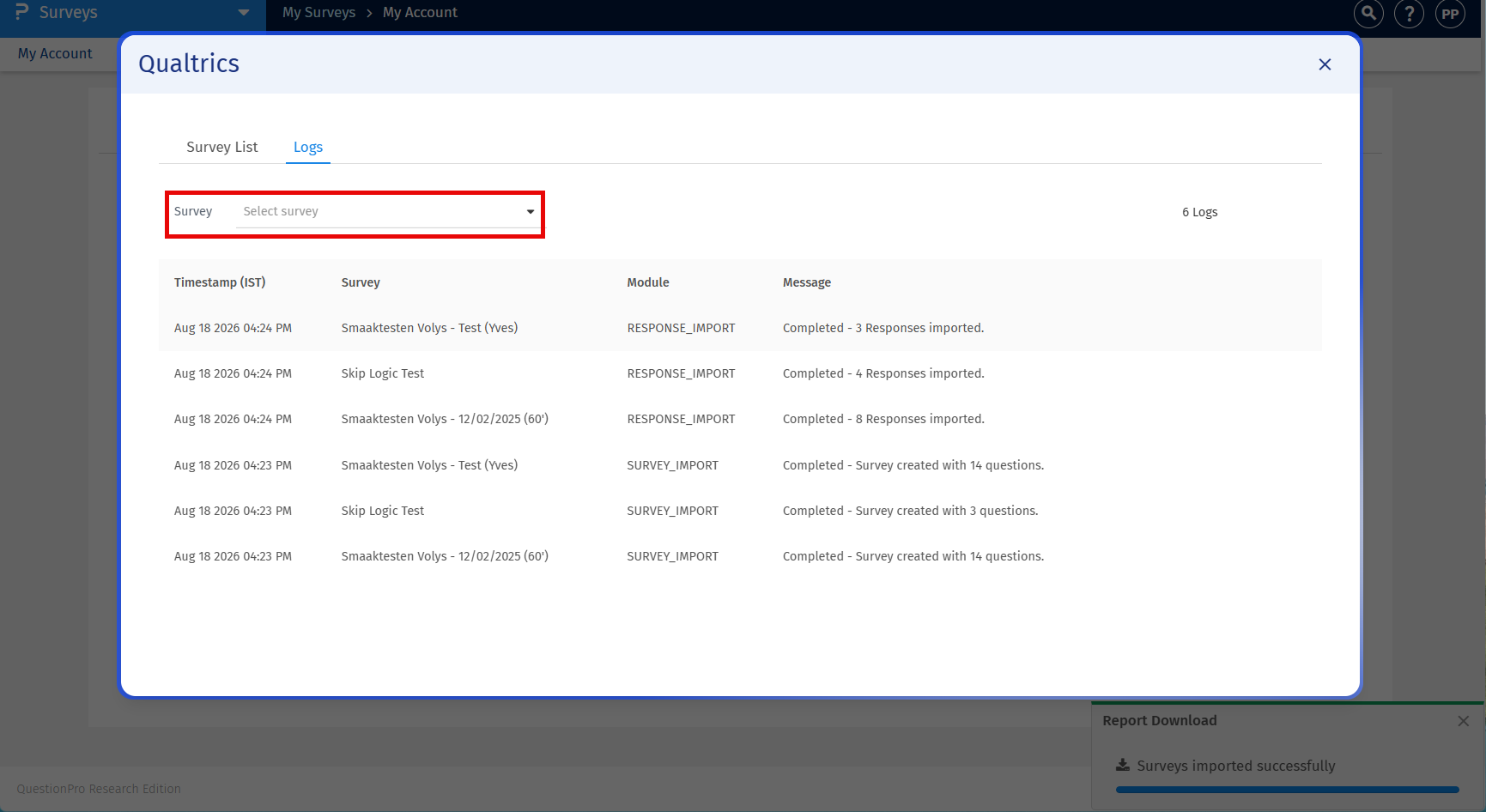This screenshot has height=812, width=1486.
Task: Open the search icon in top bar
Action: click(1368, 14)
